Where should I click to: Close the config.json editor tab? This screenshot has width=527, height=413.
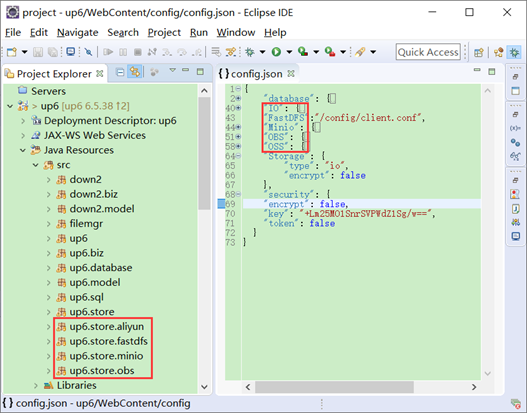(291, 74)
